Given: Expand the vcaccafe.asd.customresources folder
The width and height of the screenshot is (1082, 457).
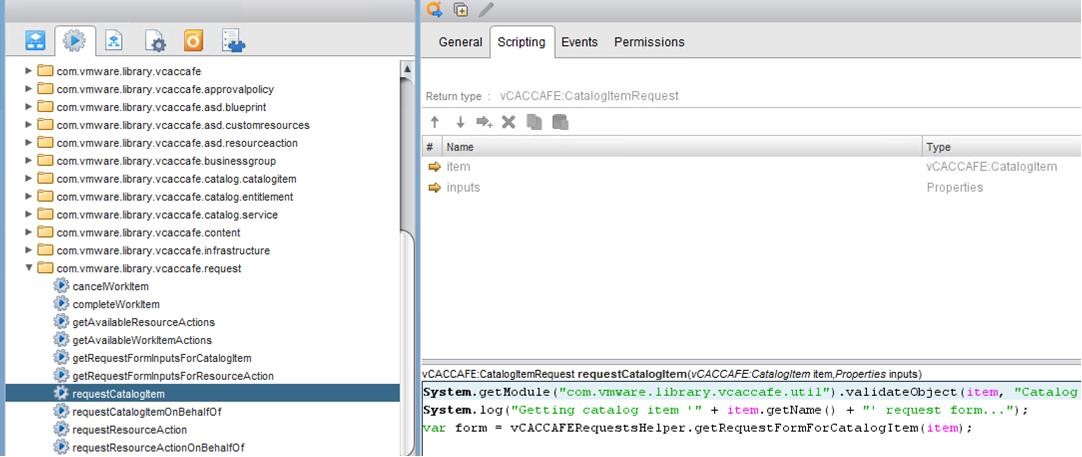Looking at the screenshot, I should (28, 125).
